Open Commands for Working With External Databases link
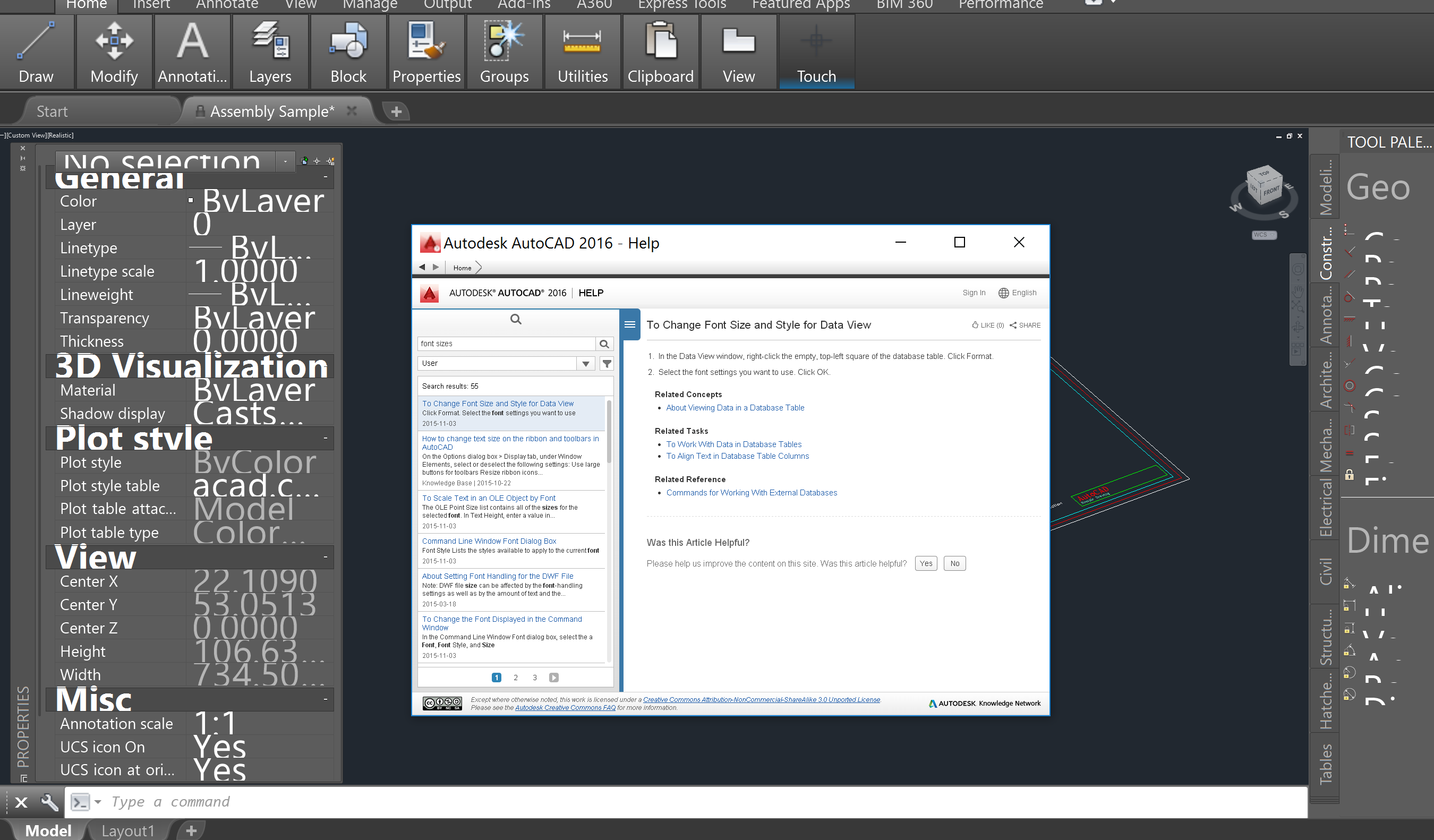Viewport: 1434px width, 840px height. point(751,493)
